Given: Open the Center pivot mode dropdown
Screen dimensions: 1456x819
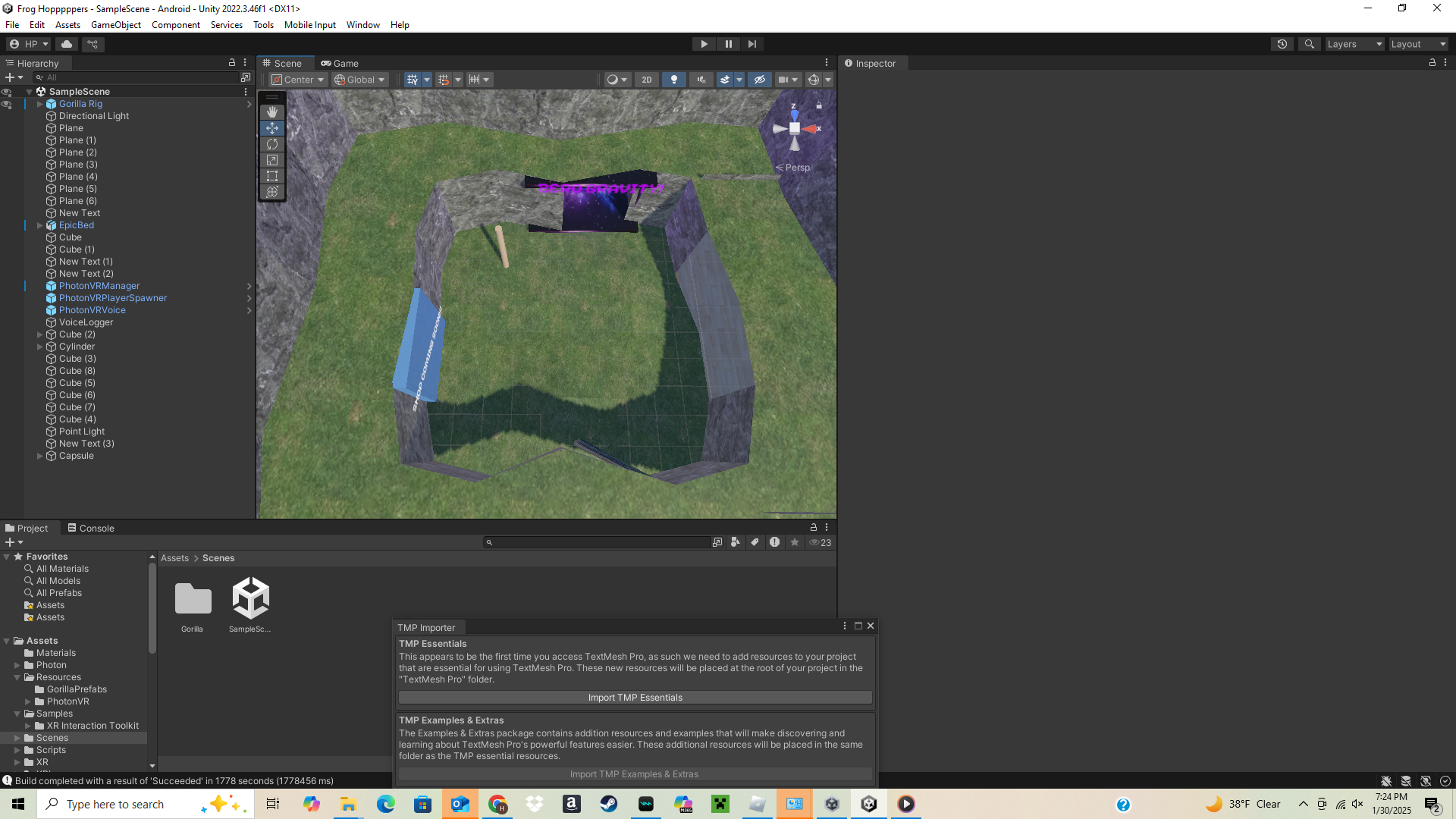Looking at the screenshot, I should (299, 80).
